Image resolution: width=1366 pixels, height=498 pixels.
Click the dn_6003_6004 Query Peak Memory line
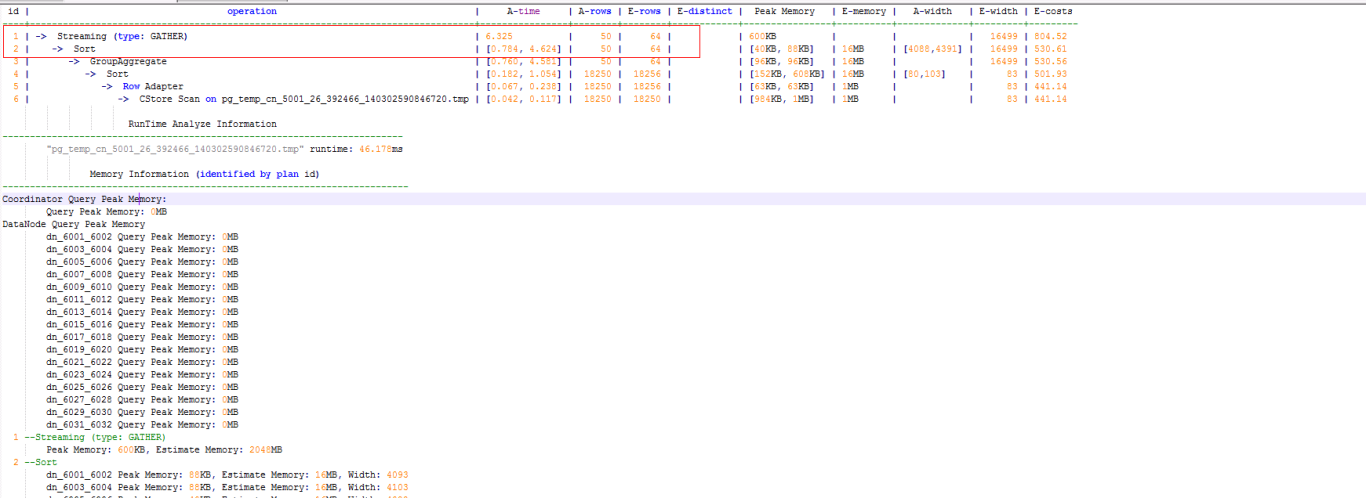click(x=142, y=249)
